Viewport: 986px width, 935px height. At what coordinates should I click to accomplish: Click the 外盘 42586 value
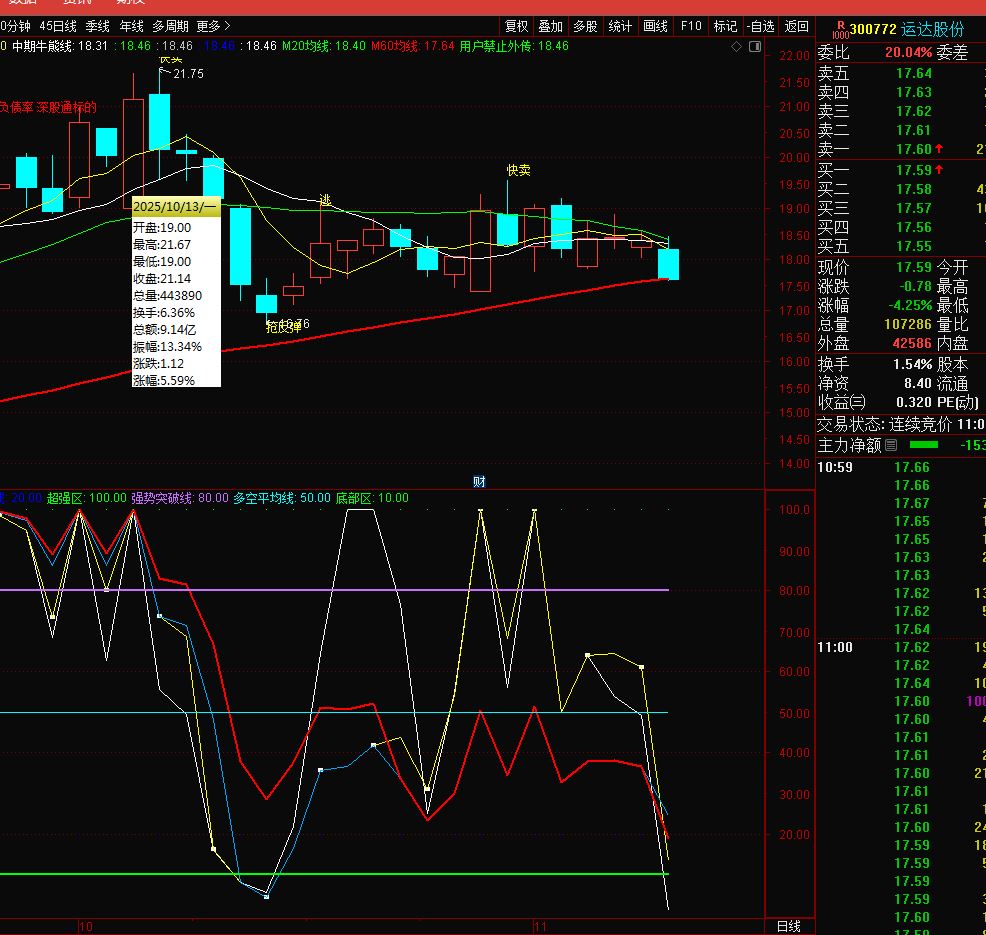pyautogui.click(x=912, y=343)
